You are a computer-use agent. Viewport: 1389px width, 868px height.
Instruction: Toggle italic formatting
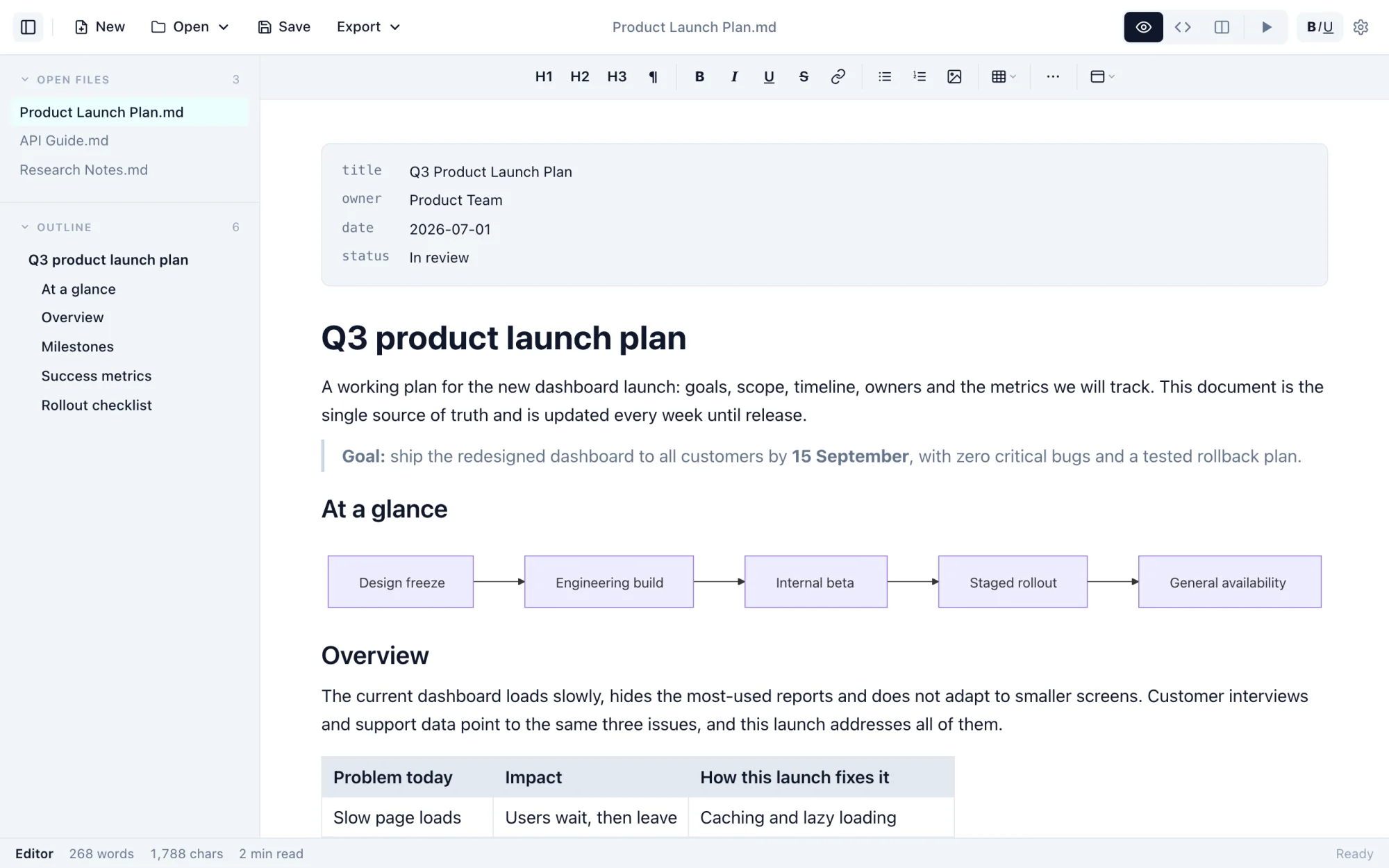click(734, 76)
